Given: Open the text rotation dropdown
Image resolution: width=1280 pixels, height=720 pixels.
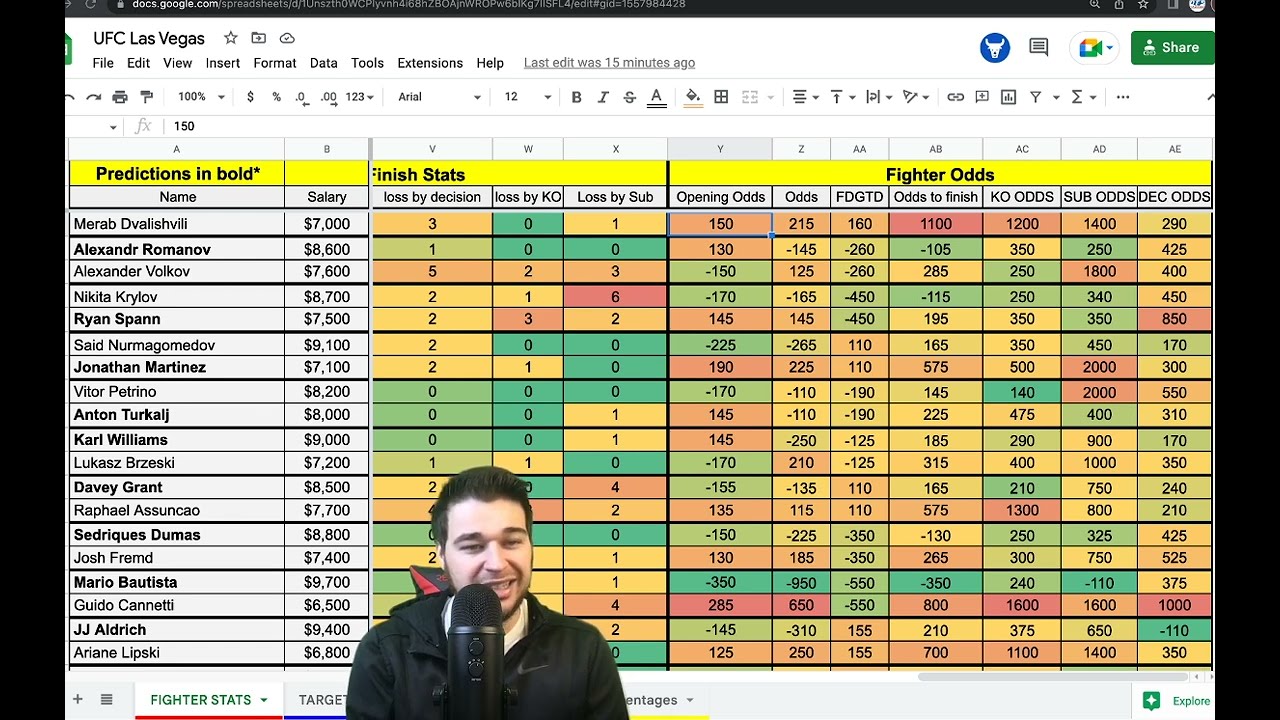Looking at the screenshot, I should [x=916, y=97].
